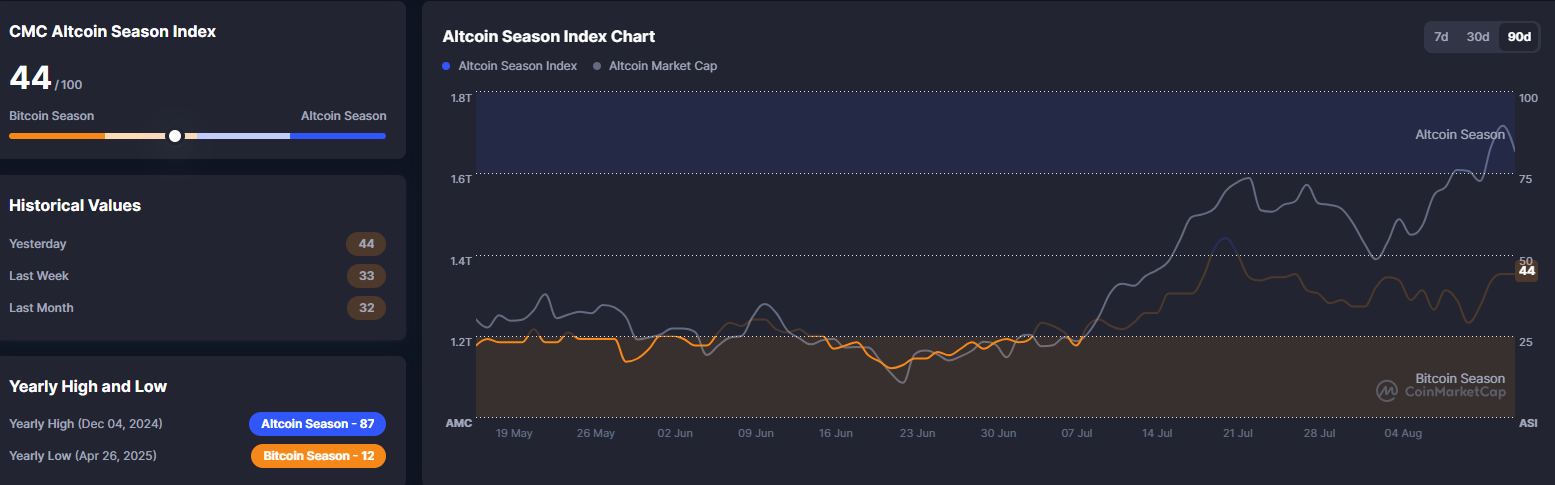Click the 16 Jun date label
The width and height of the screenshot is (1555, 485).
click(835, 434)
